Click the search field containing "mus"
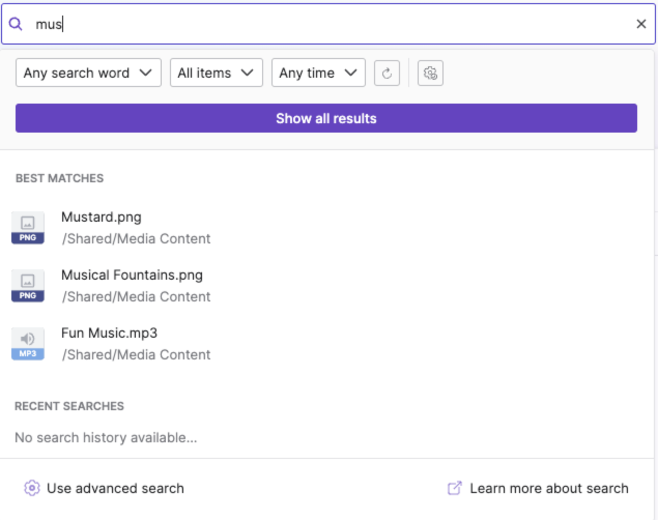658x520 pixels. (x=328, y=24)
